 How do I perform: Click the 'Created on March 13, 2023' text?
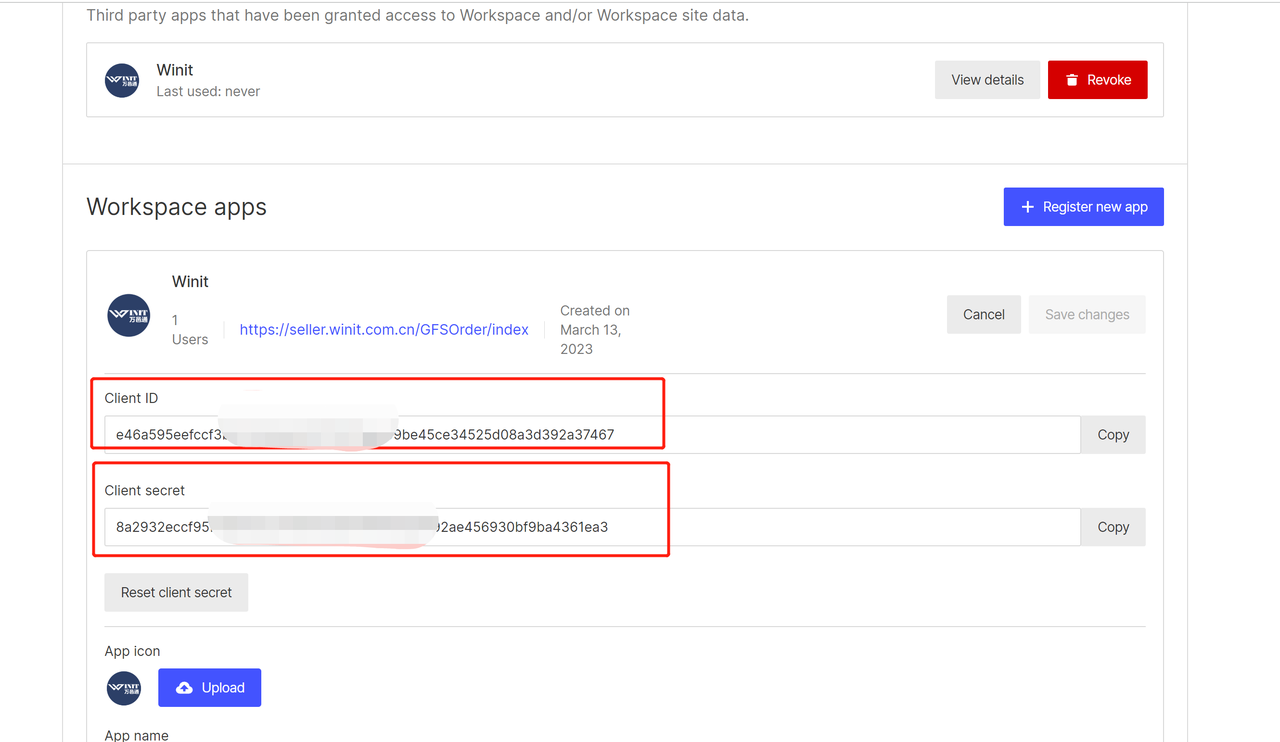[594, 330]
